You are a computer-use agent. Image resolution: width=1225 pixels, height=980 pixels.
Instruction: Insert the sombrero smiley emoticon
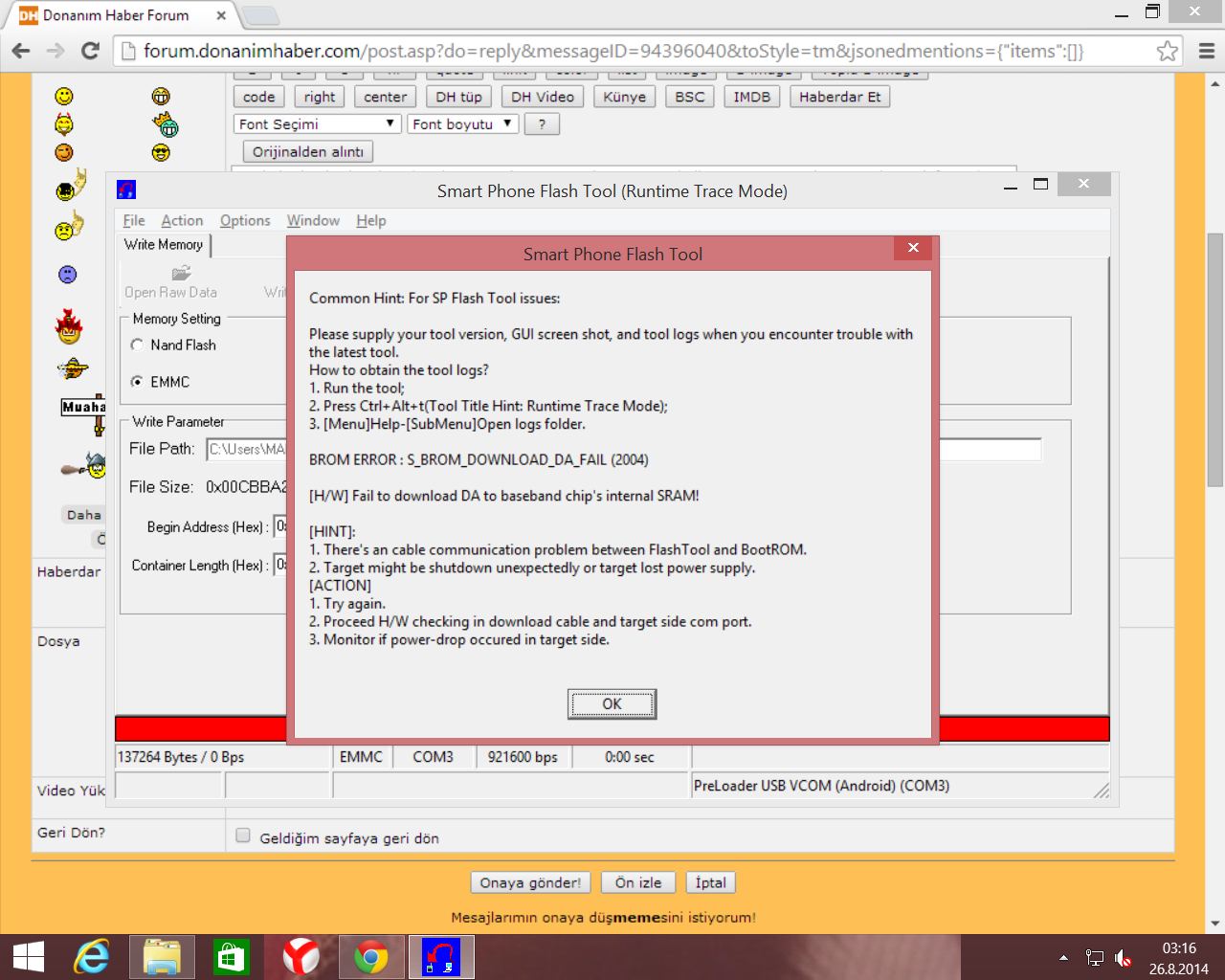(72, 368)
